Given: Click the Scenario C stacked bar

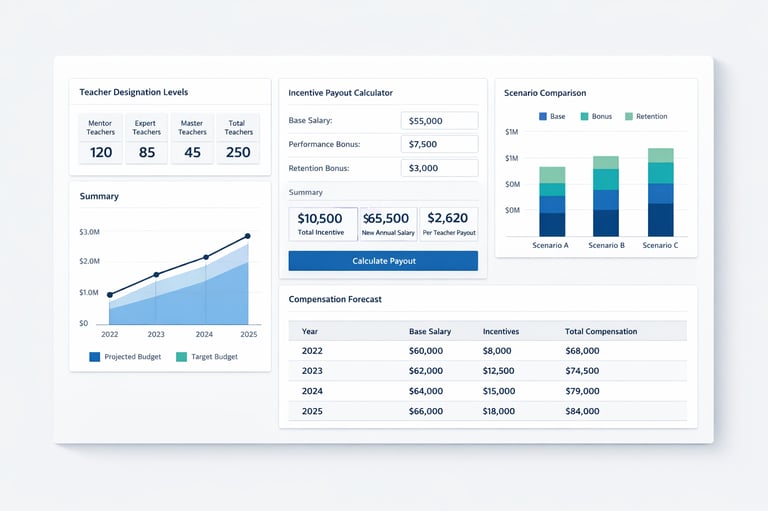Looking at the screenshot, I should click(x=661, y=192).
